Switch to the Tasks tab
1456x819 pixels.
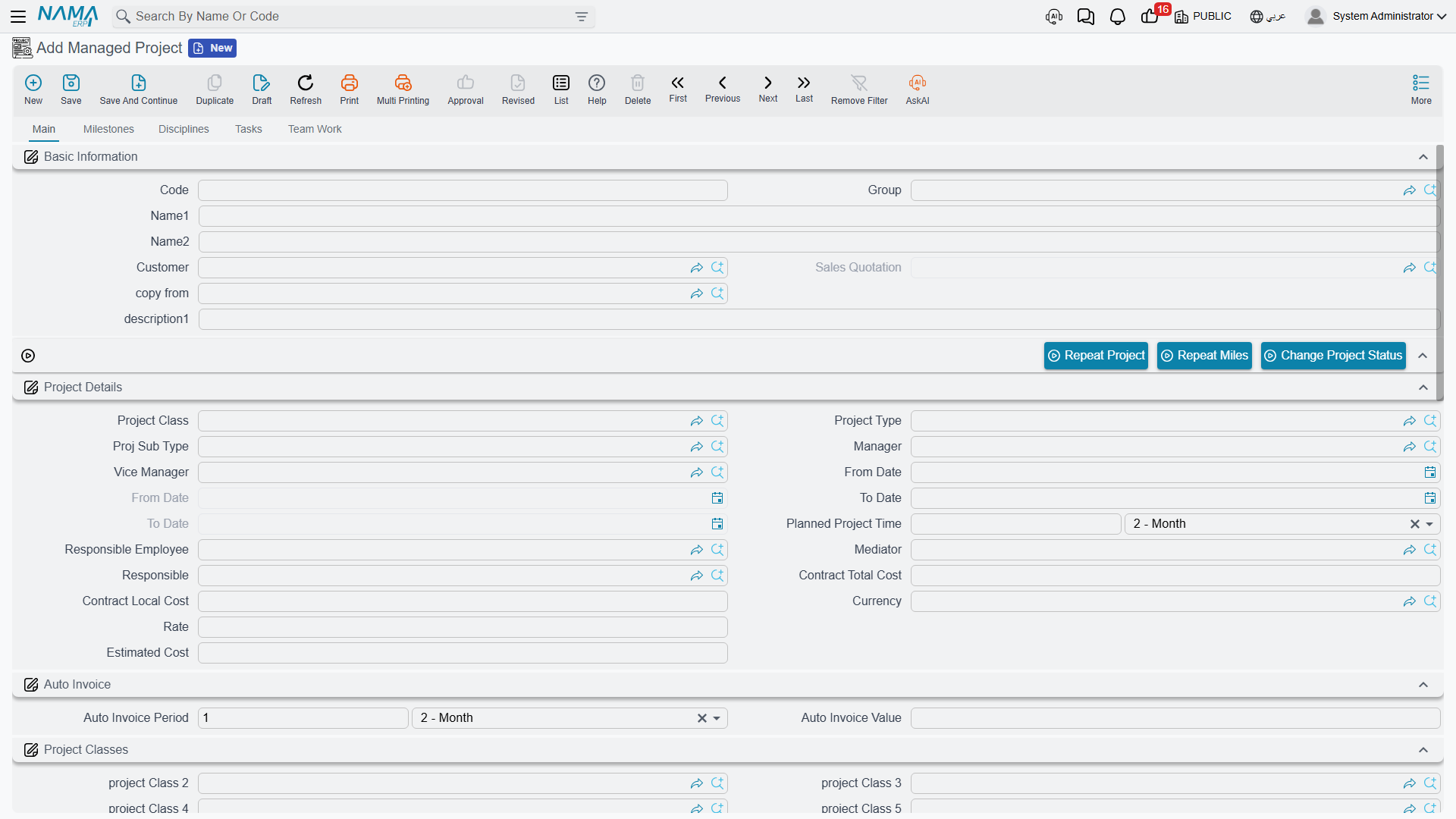(248, 129)
